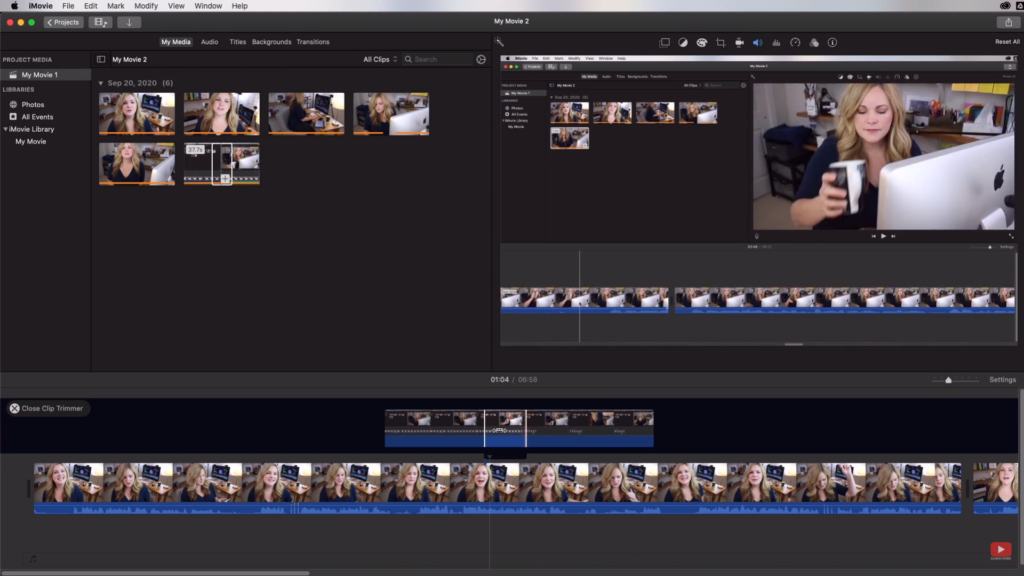Click the 01:04 current time text

[500, 379]
